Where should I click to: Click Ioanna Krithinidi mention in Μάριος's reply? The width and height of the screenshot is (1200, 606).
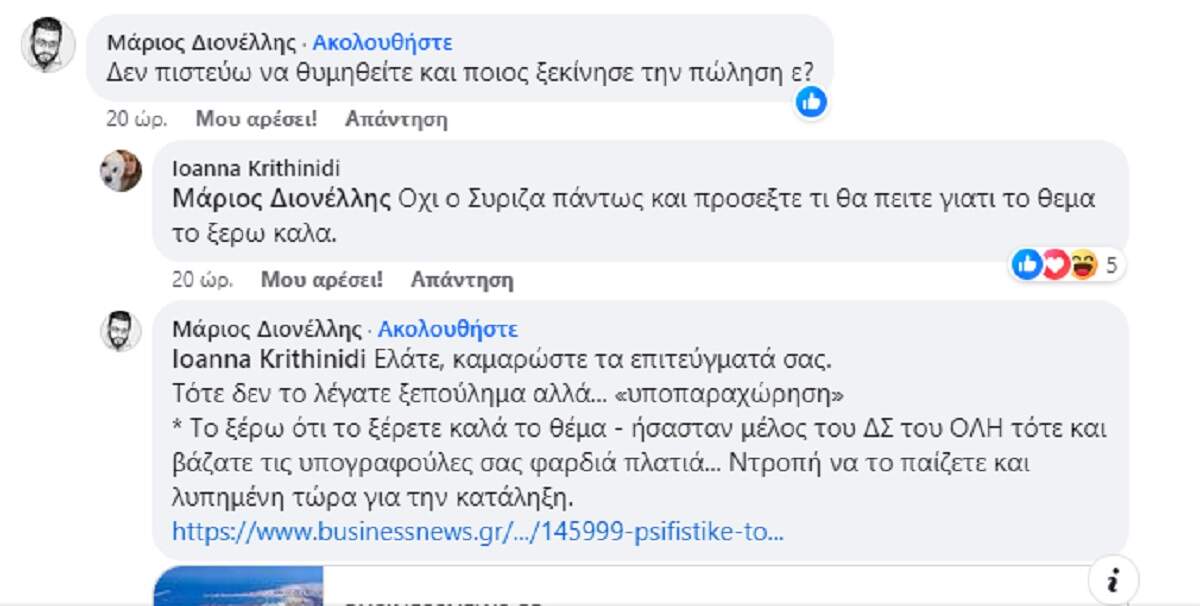[271, 357]
